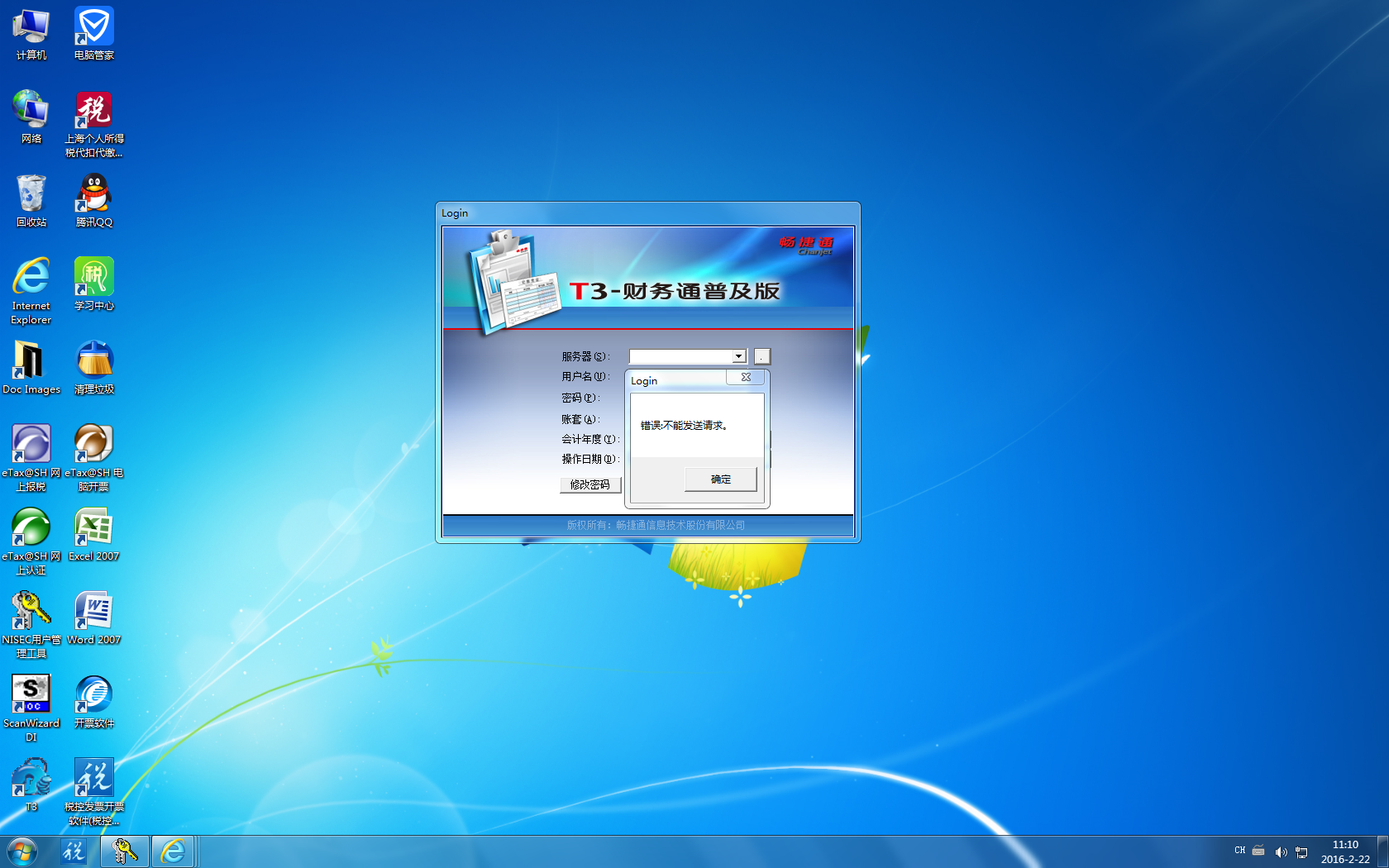Click the T3-财务通普及版 banner title
Viewport: 1389px width, 868px height.
point(675,291)
